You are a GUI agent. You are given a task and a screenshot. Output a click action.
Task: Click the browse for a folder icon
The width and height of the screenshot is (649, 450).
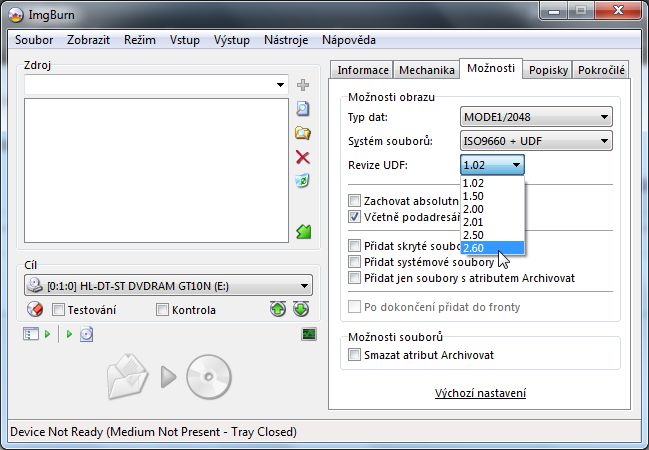pyautogui.click(x=303, y=133)
